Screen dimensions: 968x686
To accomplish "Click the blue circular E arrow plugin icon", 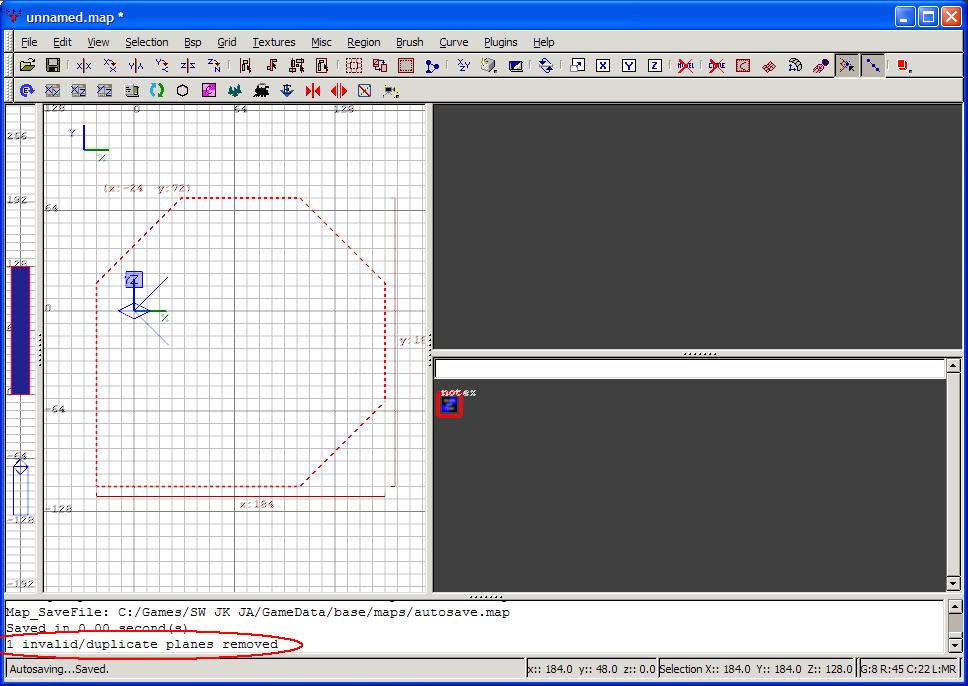I will pos(27,91).
